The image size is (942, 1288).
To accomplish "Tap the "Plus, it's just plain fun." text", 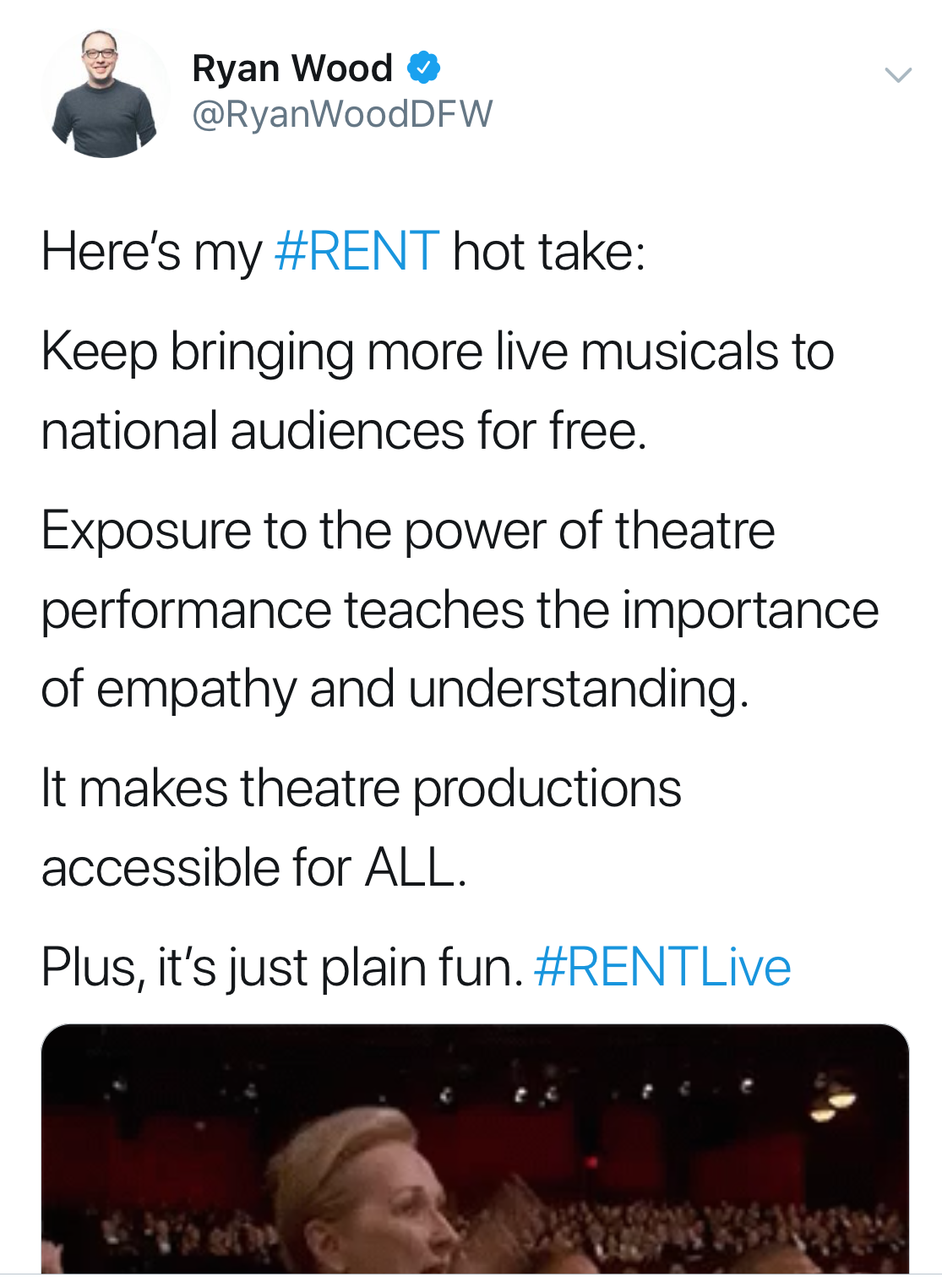I will (282, 967).
